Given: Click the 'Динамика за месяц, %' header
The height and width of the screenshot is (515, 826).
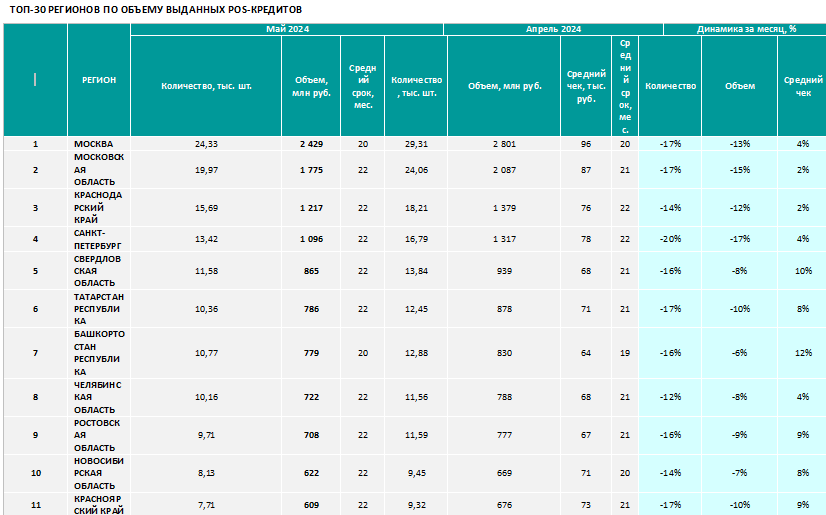Looking at the screenshot, I should [746, 29].
